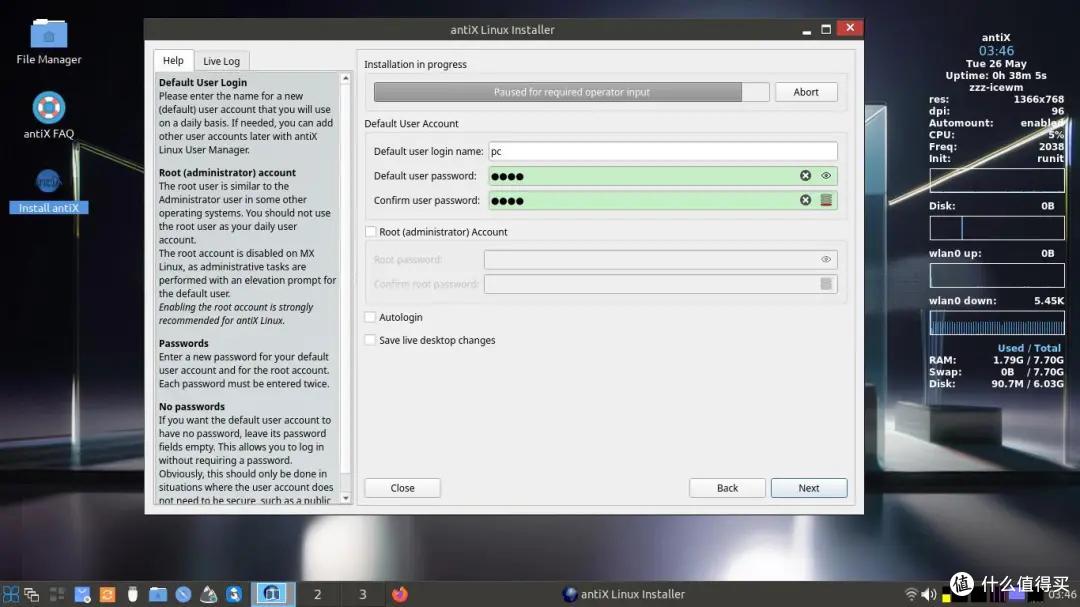Click the Next button
This screenshot has width=1080, height=607.
coord(809,488)
